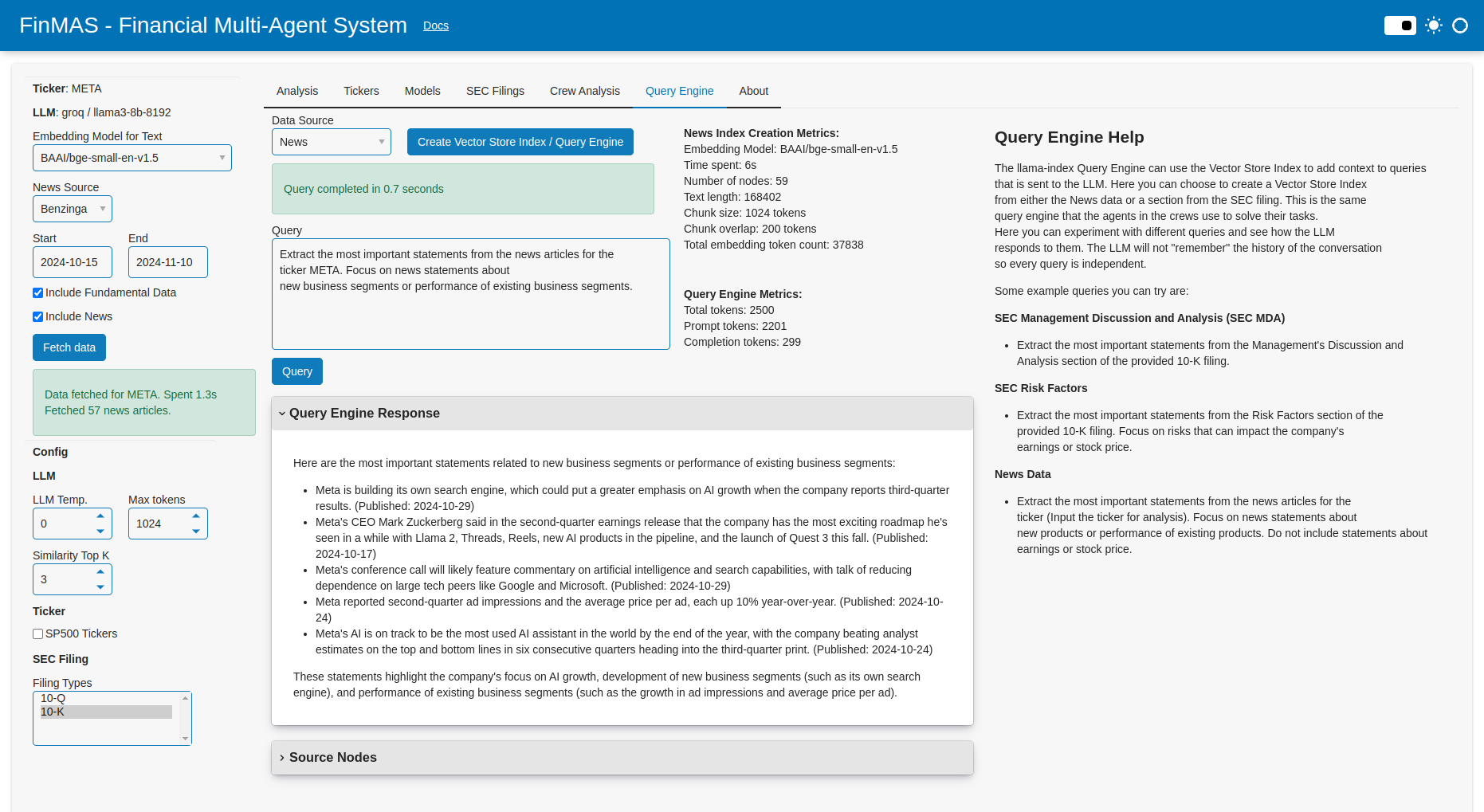The width and height of the screenshot is (1484, 812).
Task: Expand the Source Nodes section
Action: click(x=622, y=758)
